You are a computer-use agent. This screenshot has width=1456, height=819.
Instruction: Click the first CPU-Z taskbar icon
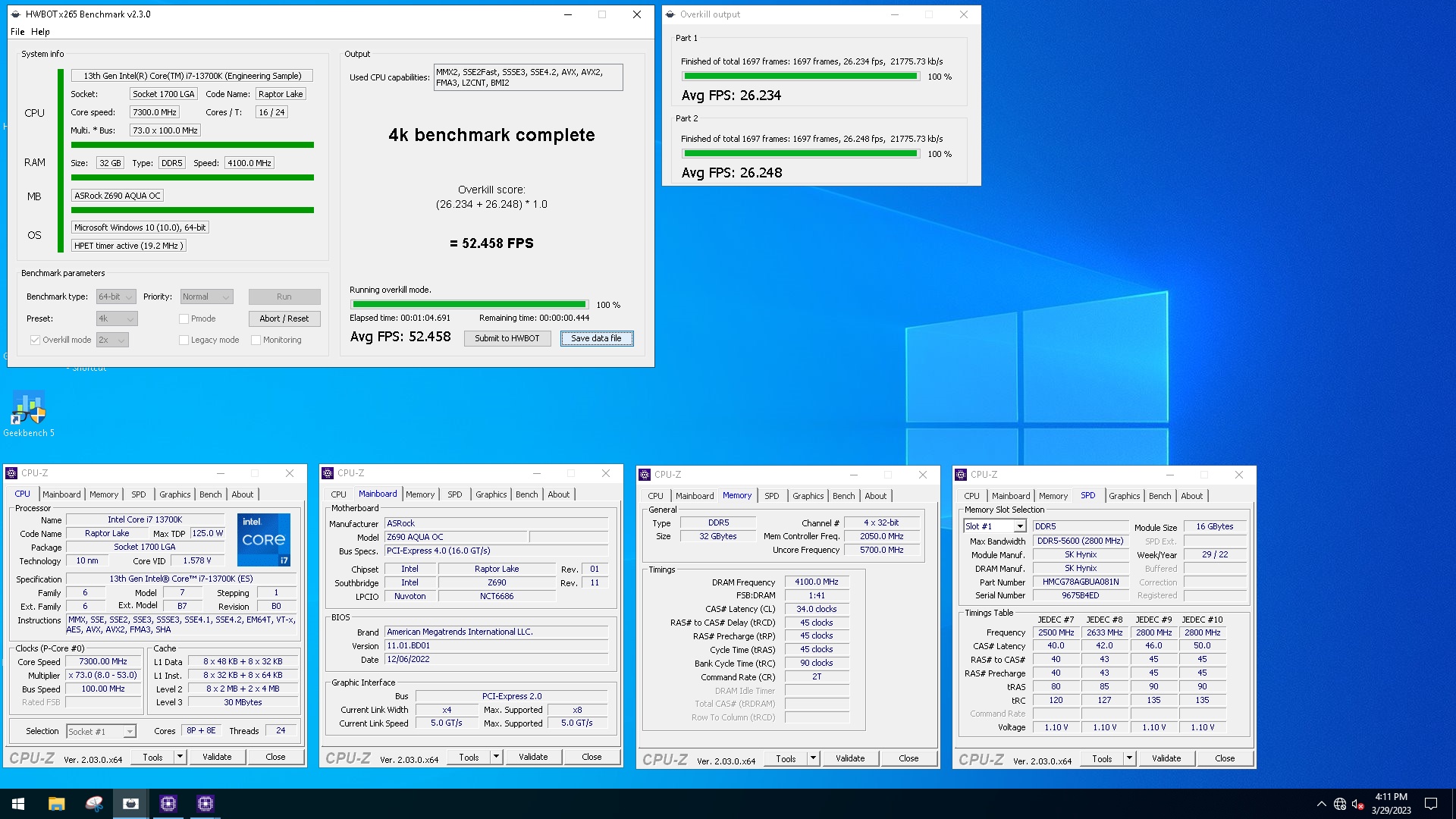pyautogui.click(x=168, y=803)
